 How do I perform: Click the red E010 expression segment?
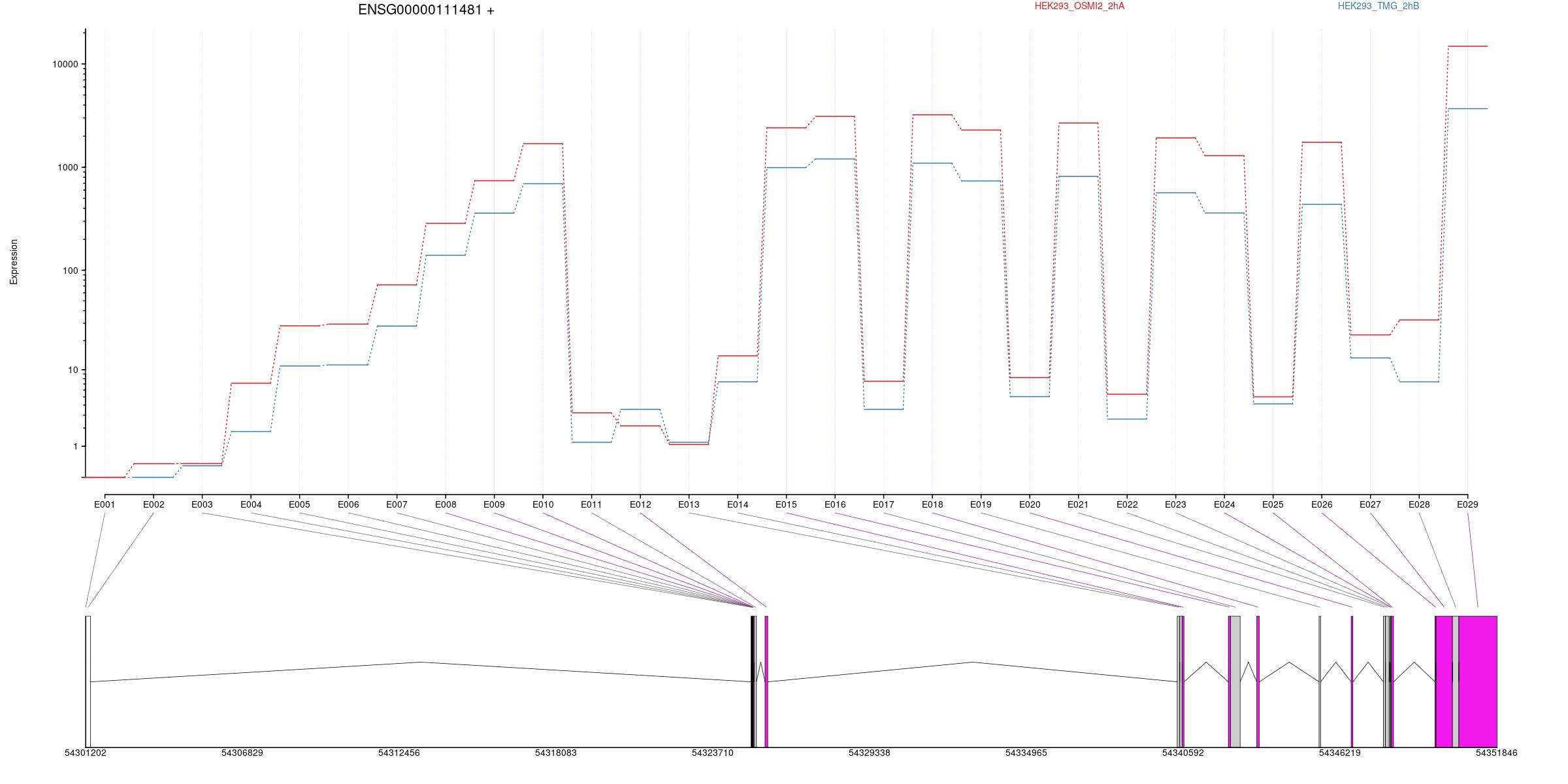[x=543, y=144]
